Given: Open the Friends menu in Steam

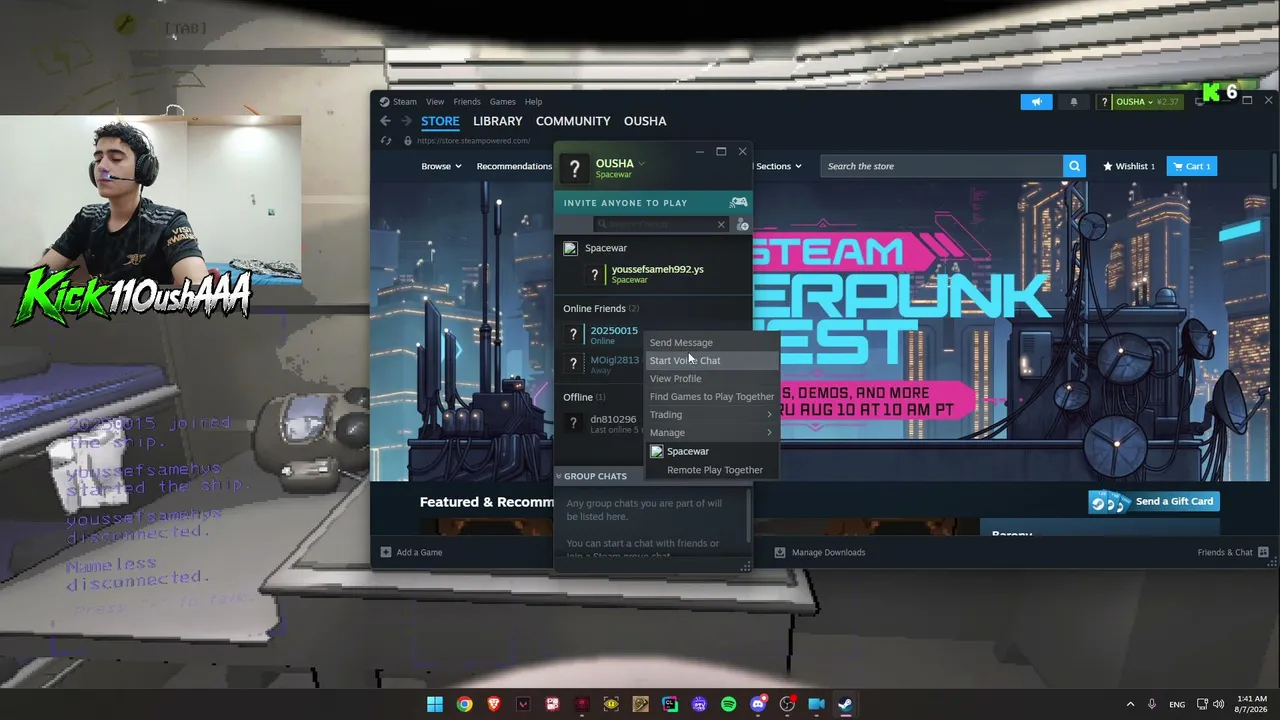Looking at the screenshot, I should click(467, 102).
